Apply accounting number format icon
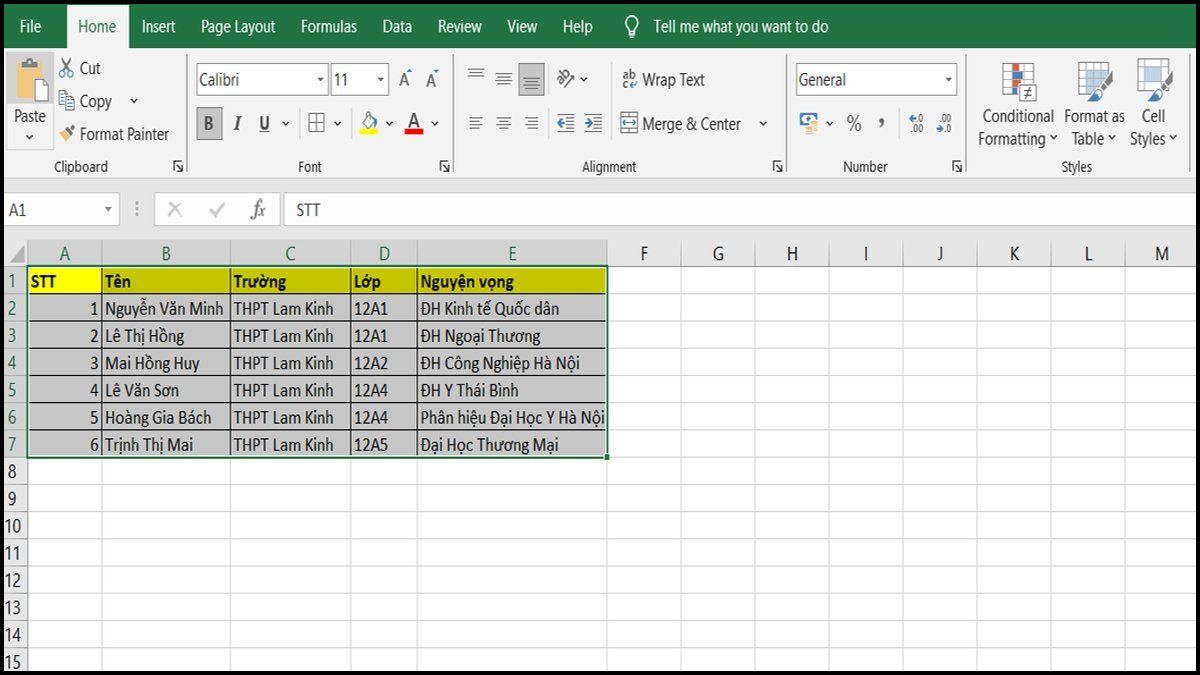The height and width of the screenshot is (675, 1200). [809, 123]
